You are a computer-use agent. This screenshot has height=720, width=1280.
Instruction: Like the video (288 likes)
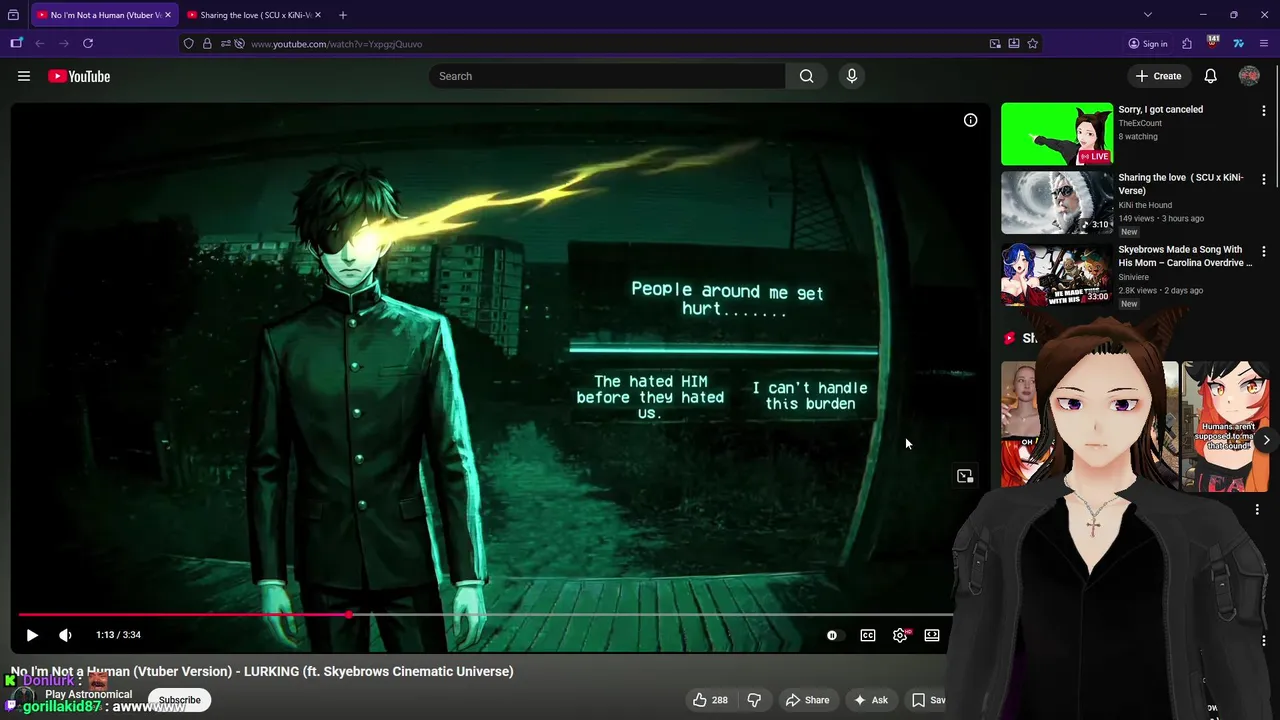[710, 700]
